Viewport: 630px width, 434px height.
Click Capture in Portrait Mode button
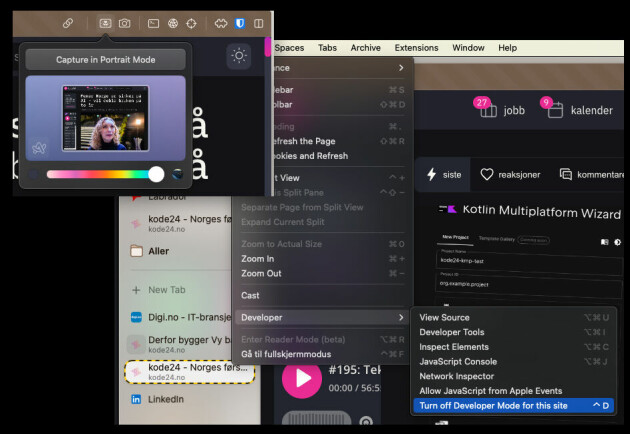click(105, 59)
